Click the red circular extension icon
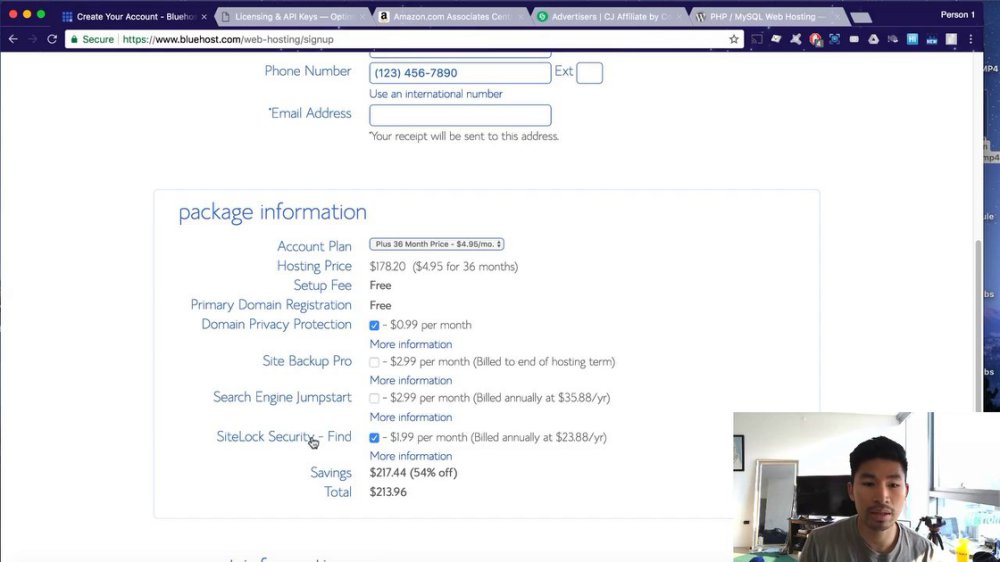 (x=815, y=40)
